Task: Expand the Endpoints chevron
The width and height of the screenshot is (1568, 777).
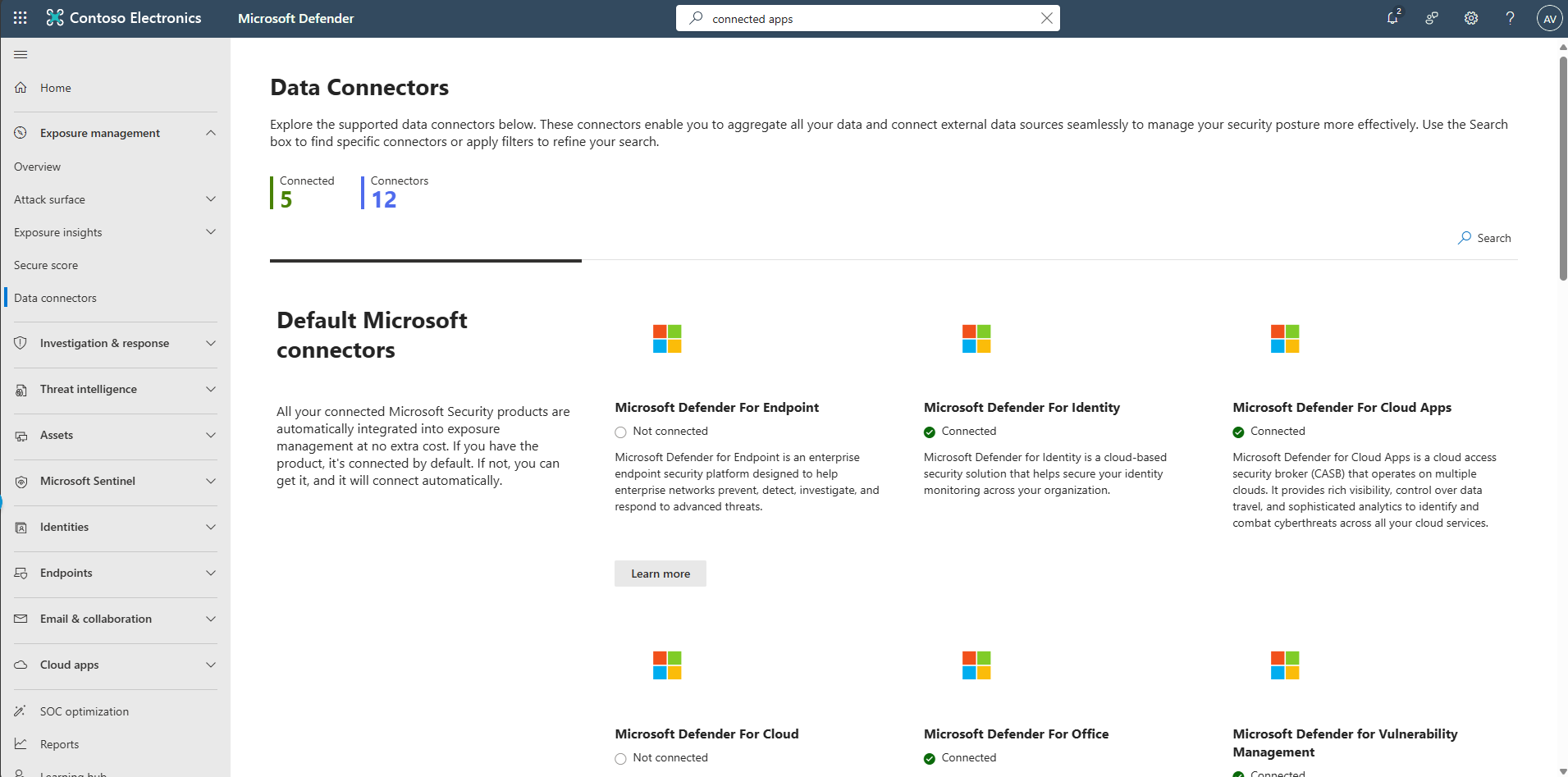Action: pyautogui.click(x=211, y=573)
